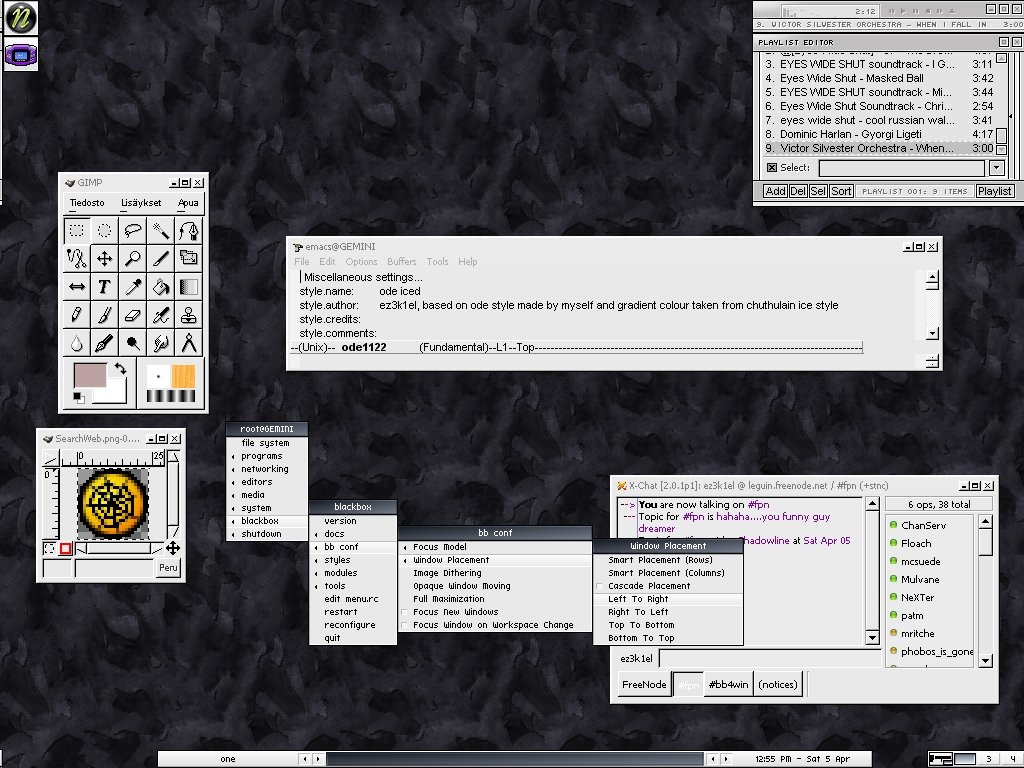
Task: Activate the Intelligent Scissors tool
Action: pos(77,259)
